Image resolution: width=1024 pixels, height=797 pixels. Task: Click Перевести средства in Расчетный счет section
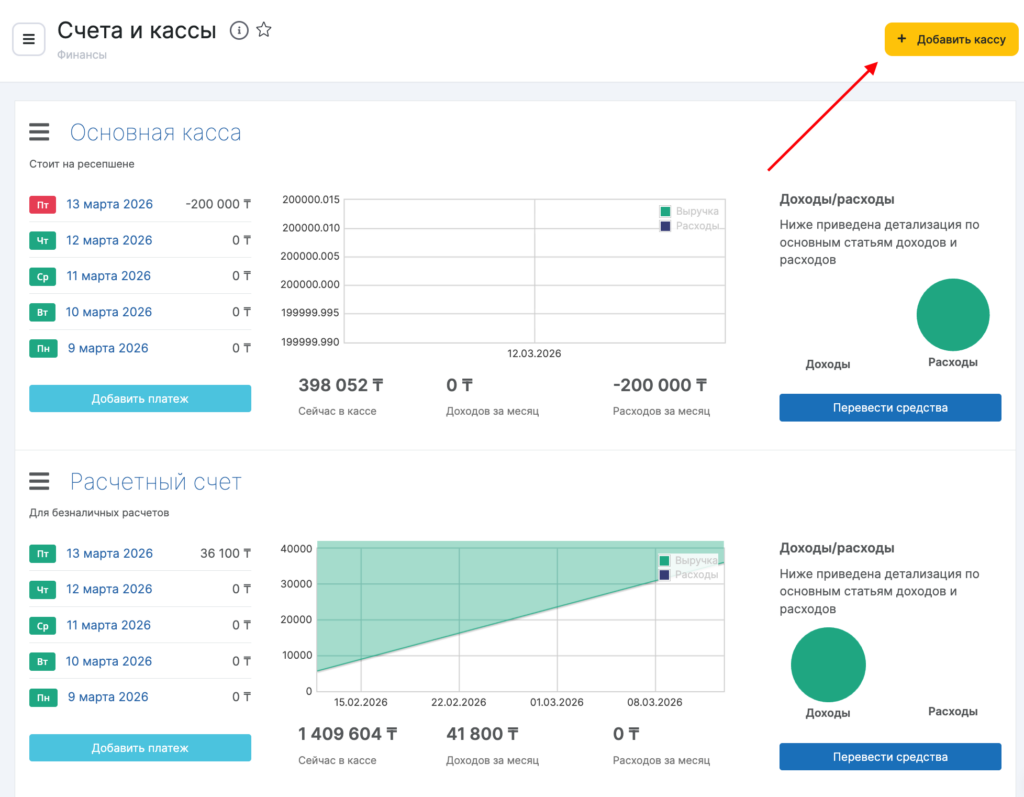[x=890, y=757]
